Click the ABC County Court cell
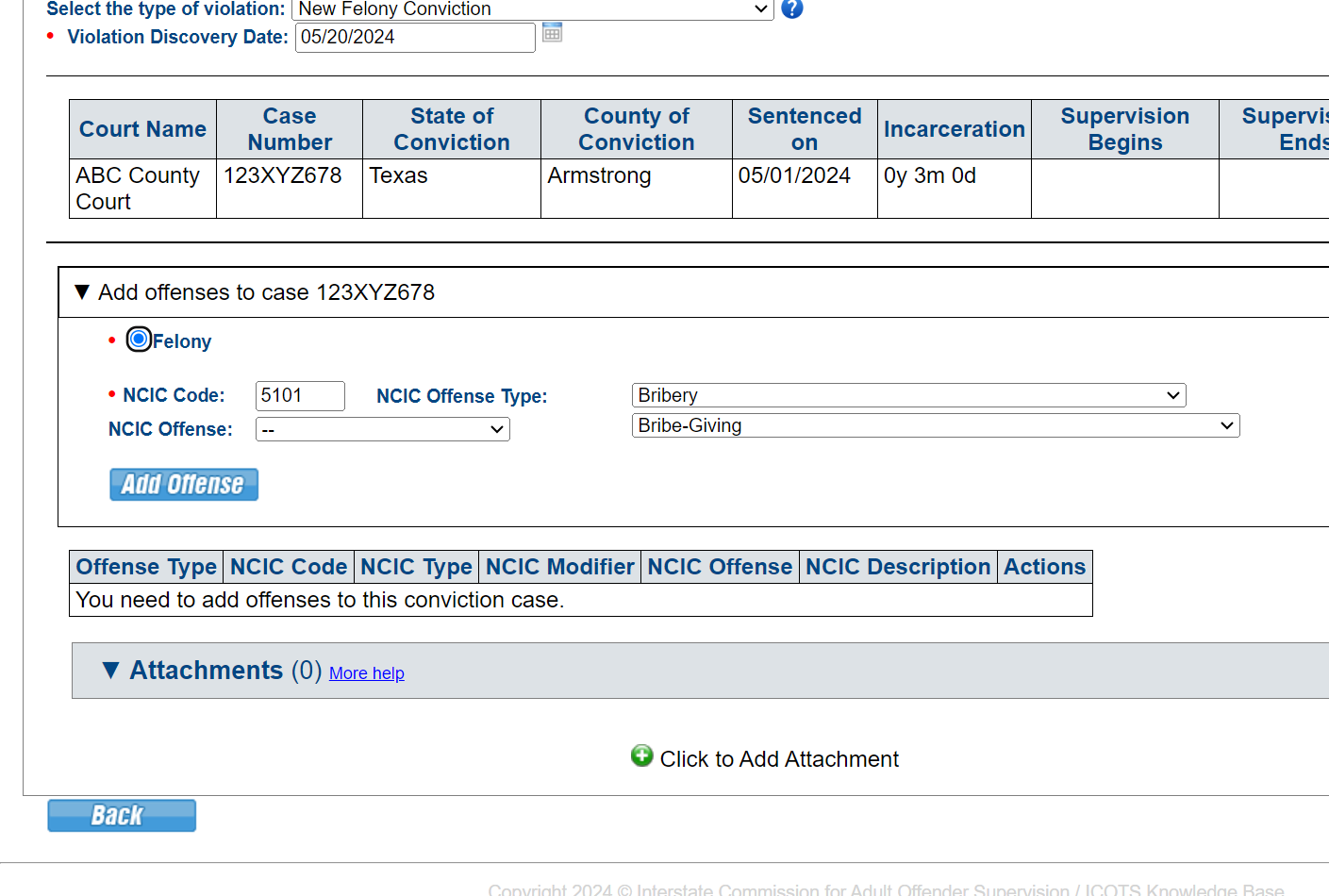Screen dimensions: 1329x896 (143, 189)
